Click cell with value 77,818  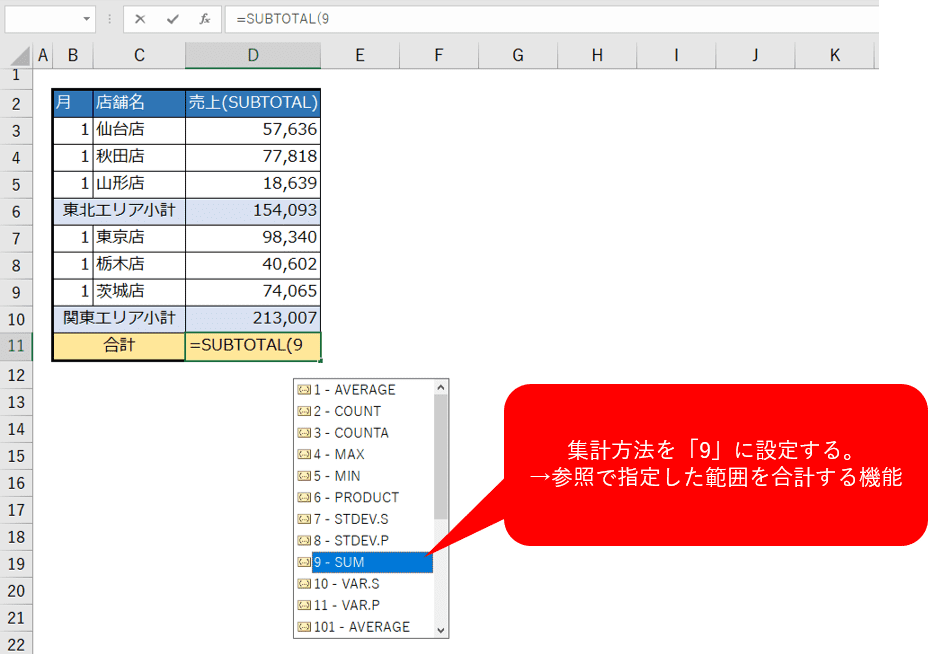[x=253, y=157]
